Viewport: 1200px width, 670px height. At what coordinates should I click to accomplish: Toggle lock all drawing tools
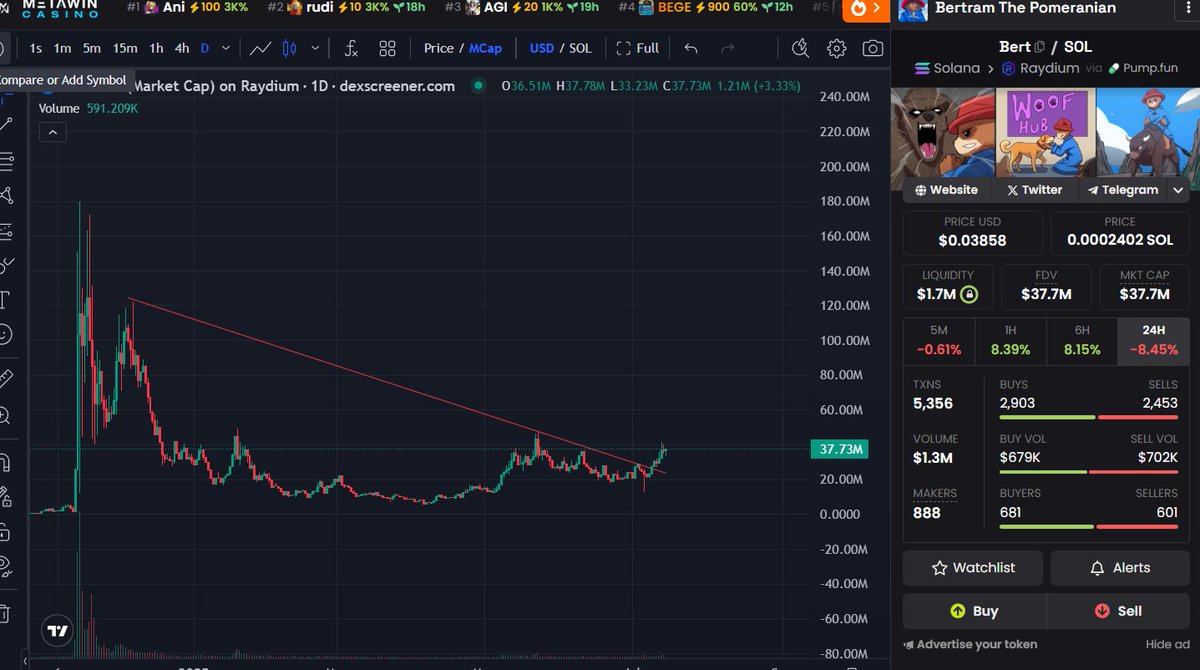click(x=5, y=531)
